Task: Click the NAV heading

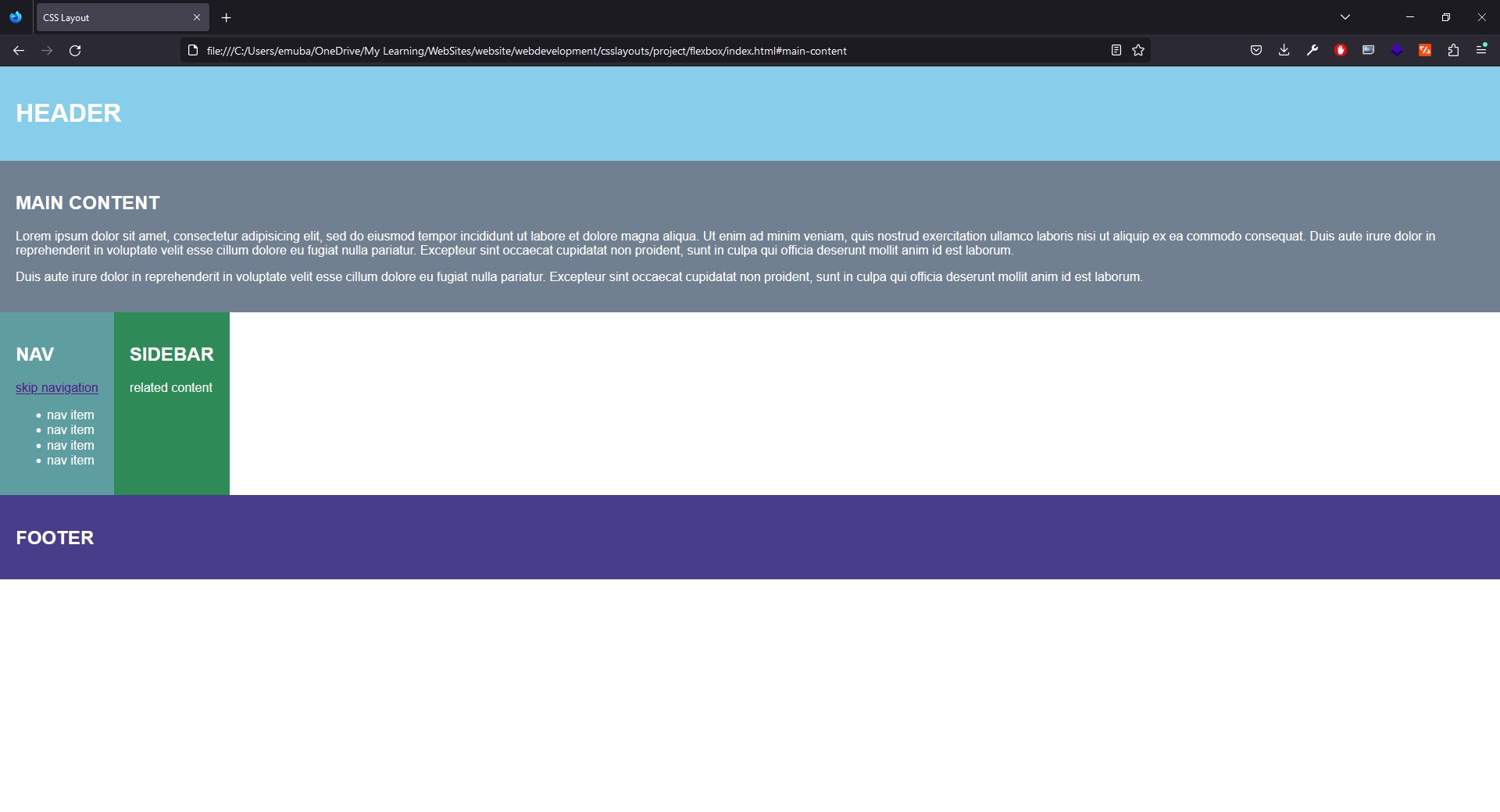Action: click(x=34, y=354)
